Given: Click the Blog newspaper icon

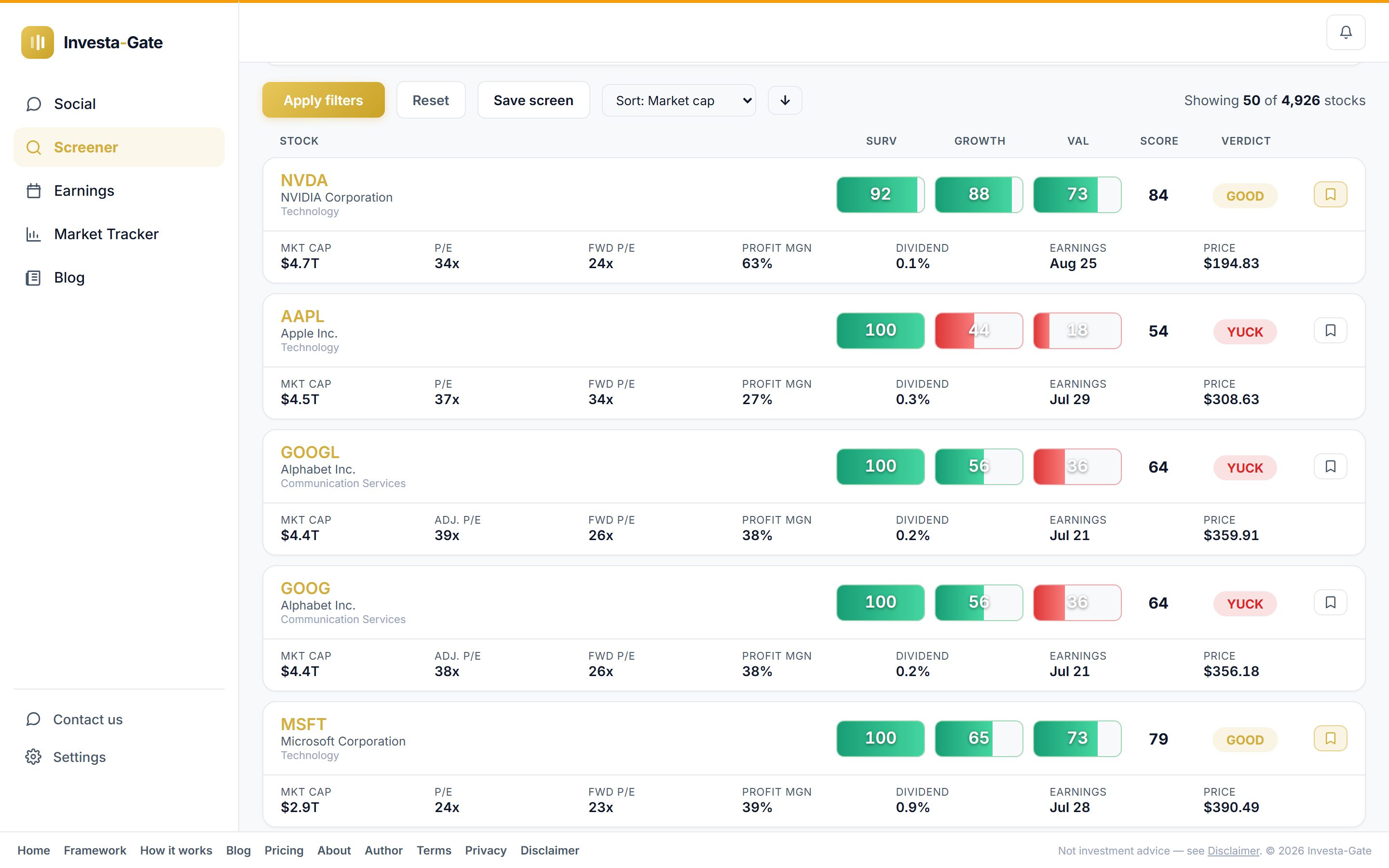Looking at the screenshot, I should [34, 278].
